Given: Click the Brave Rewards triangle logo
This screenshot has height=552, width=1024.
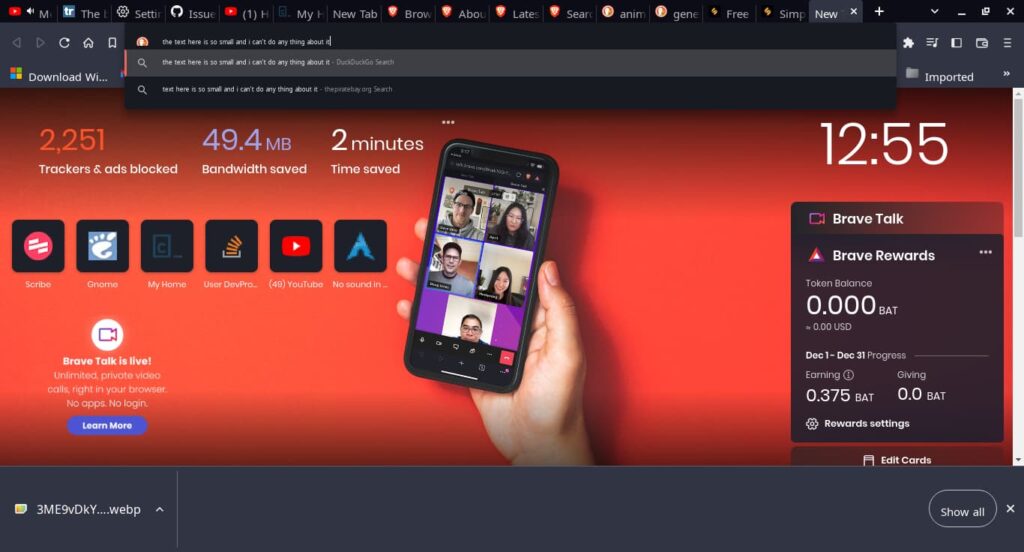Looking at the screenshot, I should [x=816, y=255].
